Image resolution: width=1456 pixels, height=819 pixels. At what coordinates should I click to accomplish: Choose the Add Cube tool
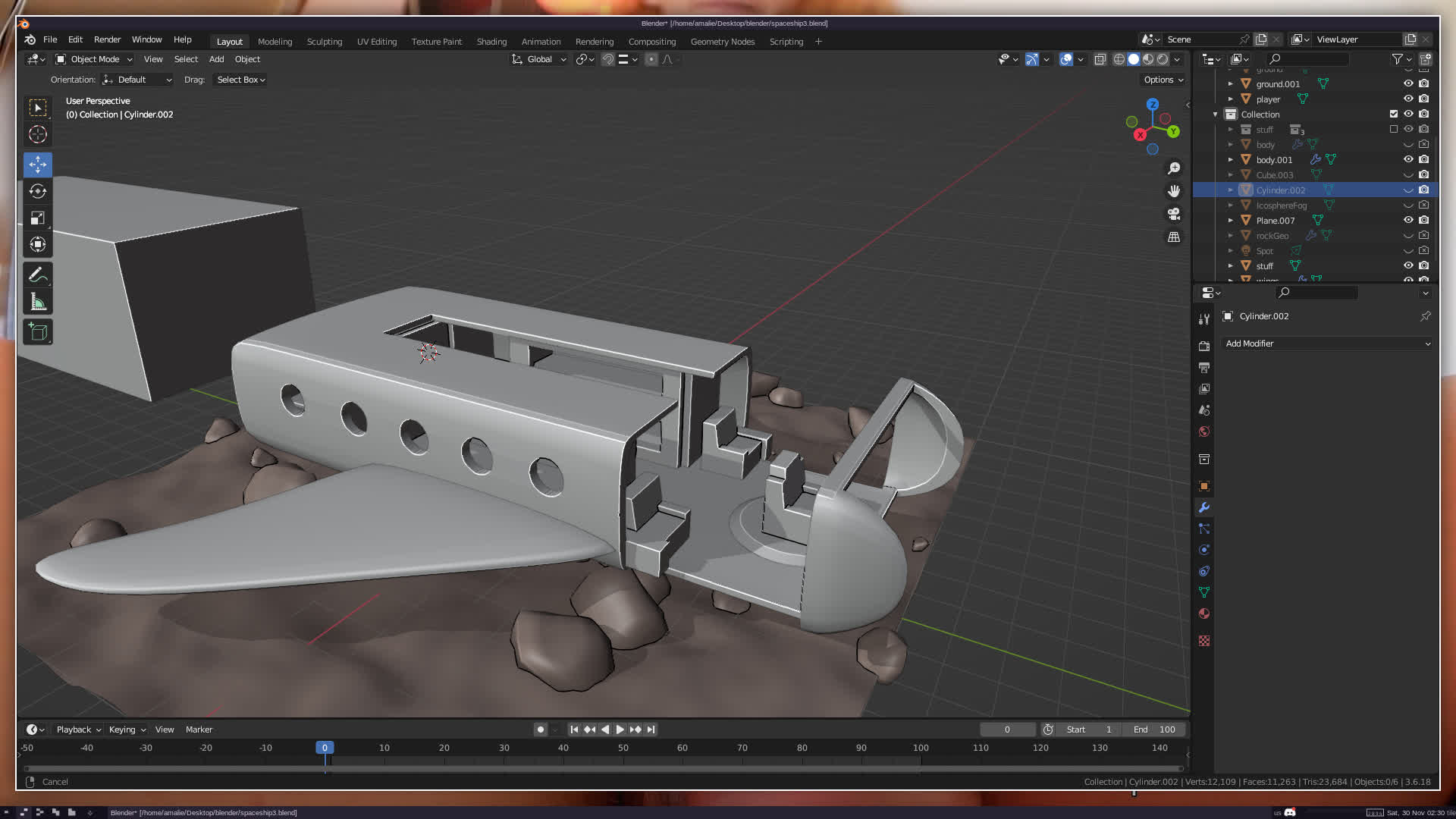click(x=38, y=331)
